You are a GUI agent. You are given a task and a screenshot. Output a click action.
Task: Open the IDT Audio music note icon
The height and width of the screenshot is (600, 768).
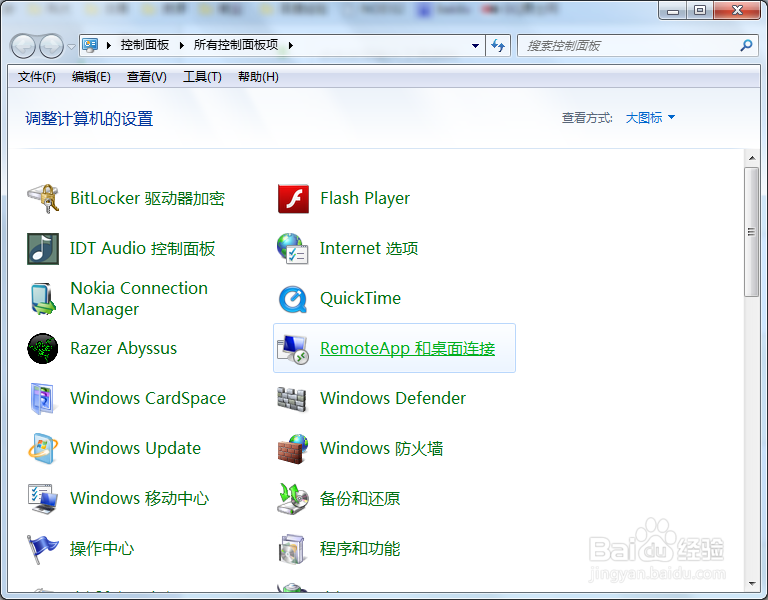43,249
